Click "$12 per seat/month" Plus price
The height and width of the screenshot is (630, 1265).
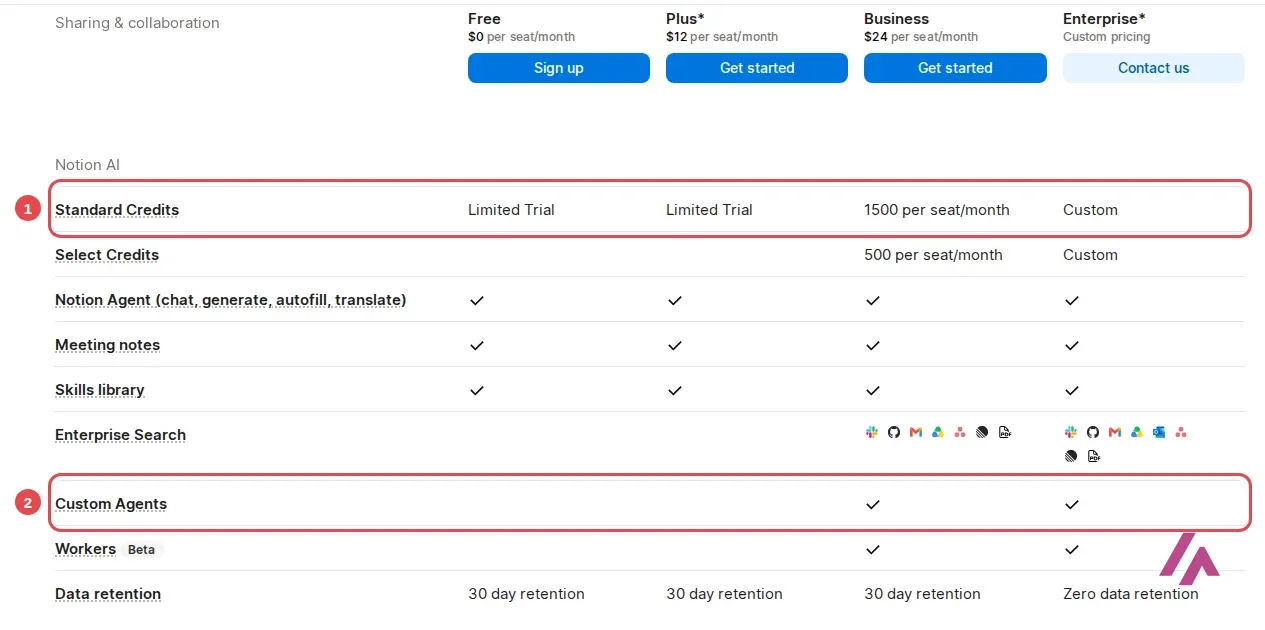click(x=722, y=37)
